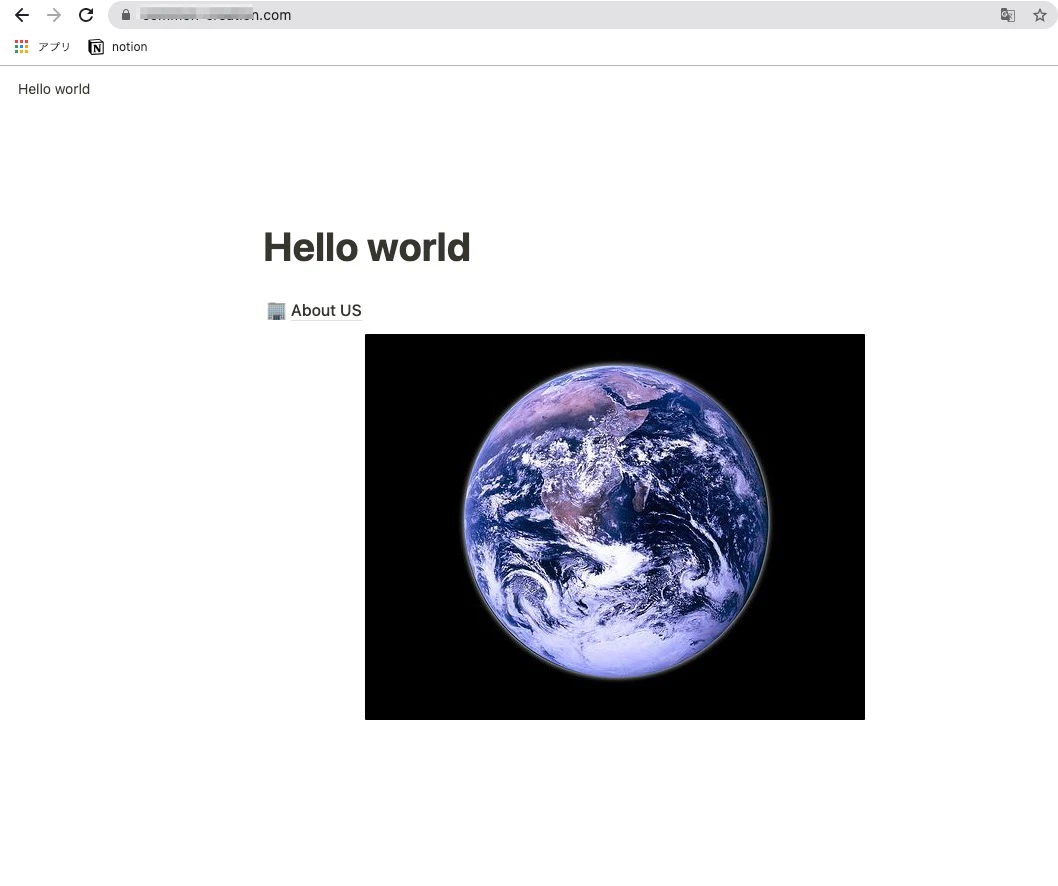Open the apps grid icon in bookmarks bar
The width and height of the screenshot is (1058, 886).
22,47
